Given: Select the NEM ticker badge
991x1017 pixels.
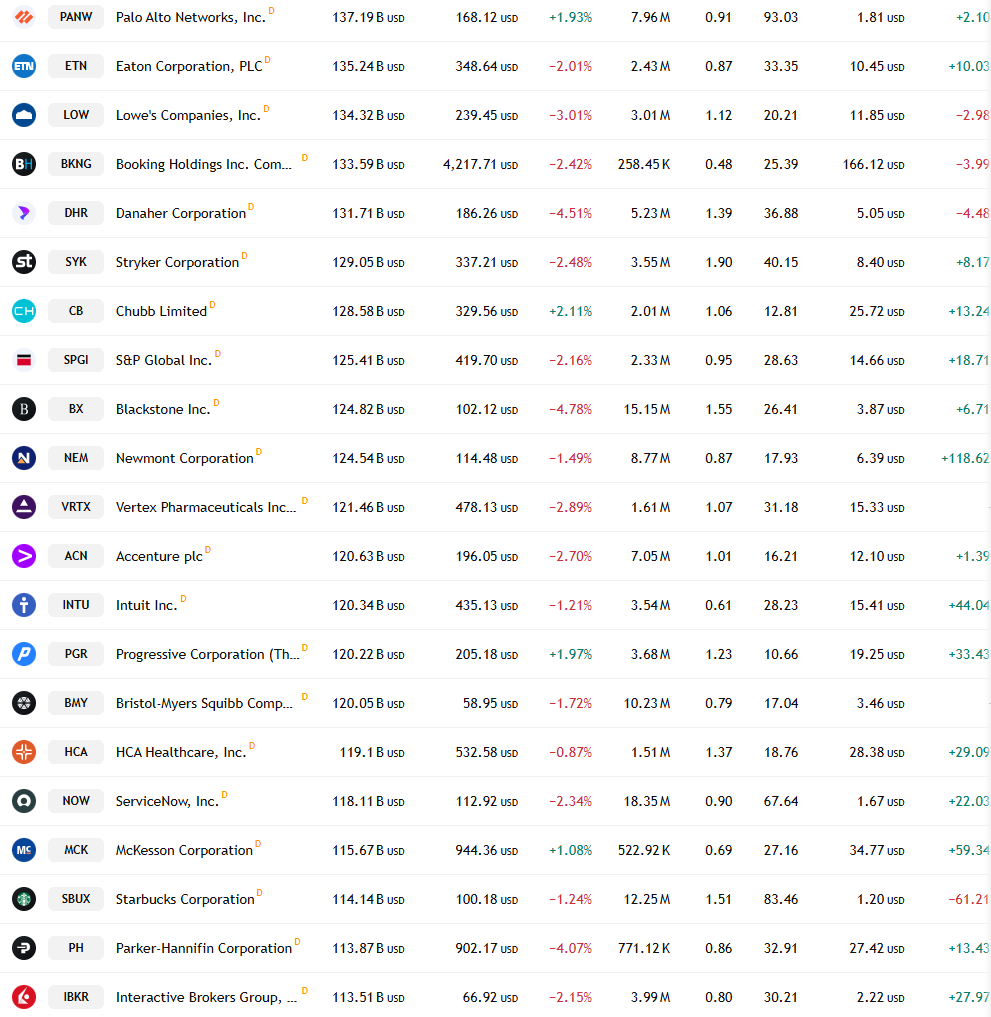Looking at the screenshot, I should 76,458.
